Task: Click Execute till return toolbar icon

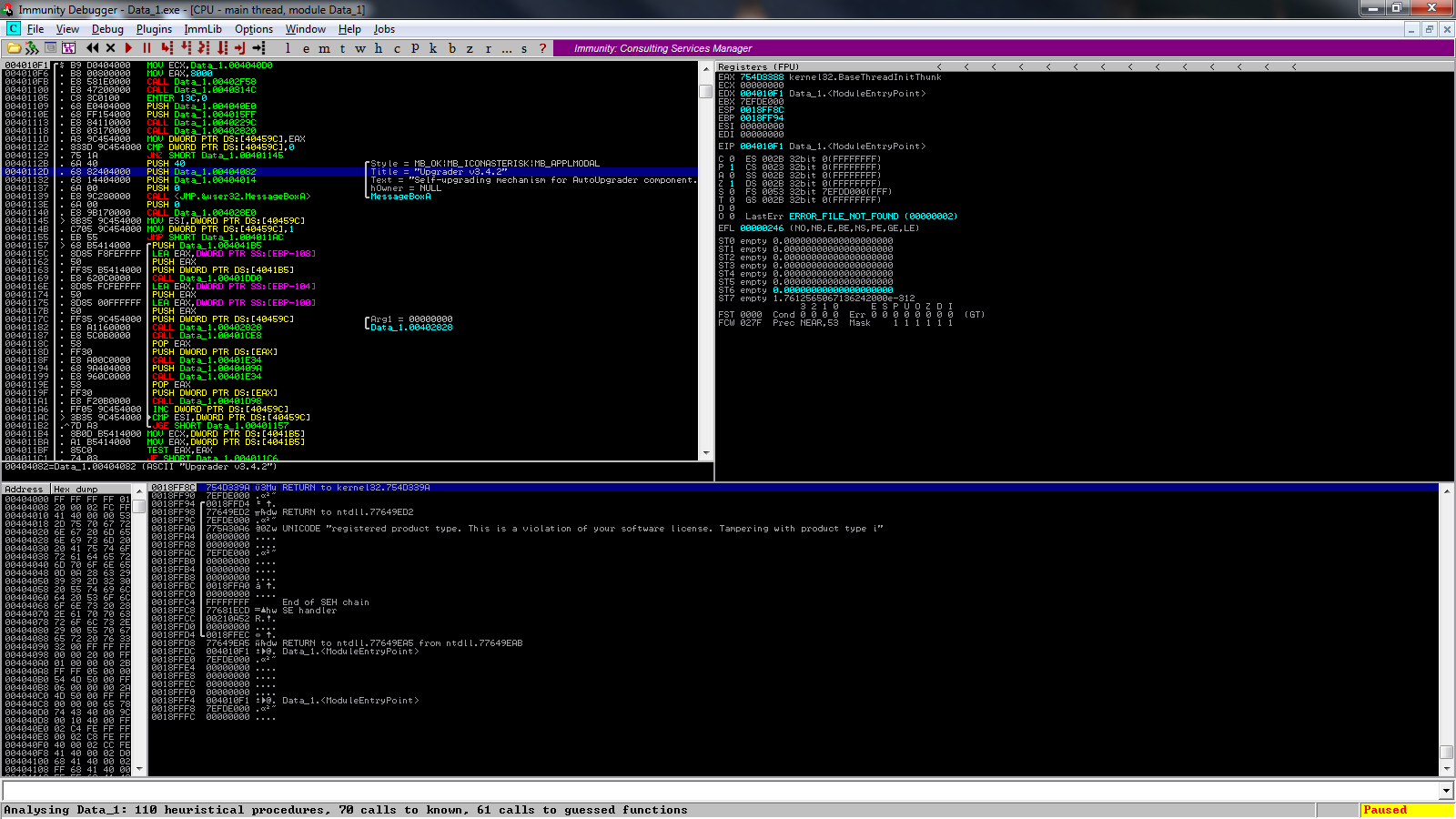Action: pyautogui.click(x=240, y=48)
